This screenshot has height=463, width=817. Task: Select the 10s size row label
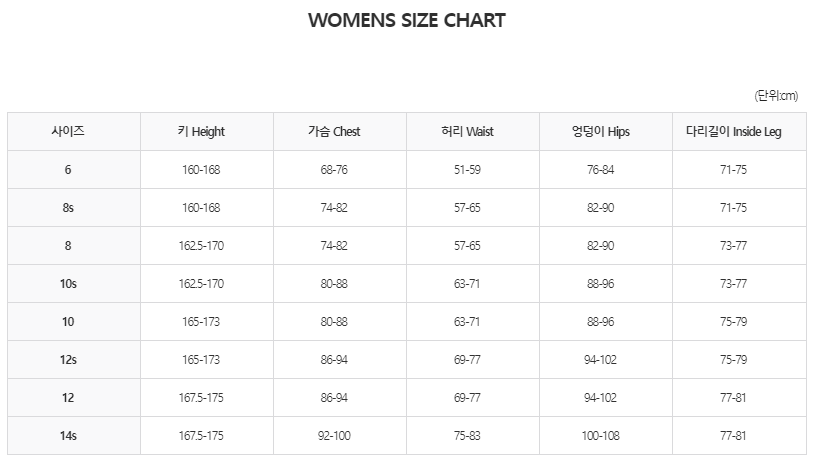68,284
